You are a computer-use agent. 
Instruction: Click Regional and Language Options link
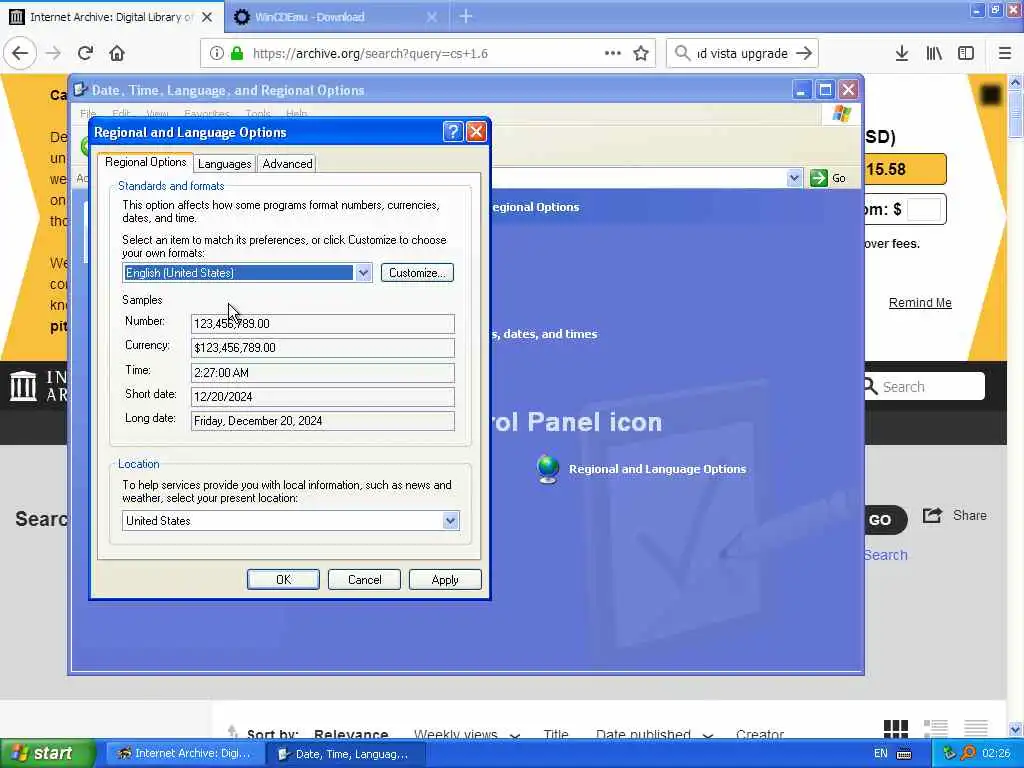(657, 469)
